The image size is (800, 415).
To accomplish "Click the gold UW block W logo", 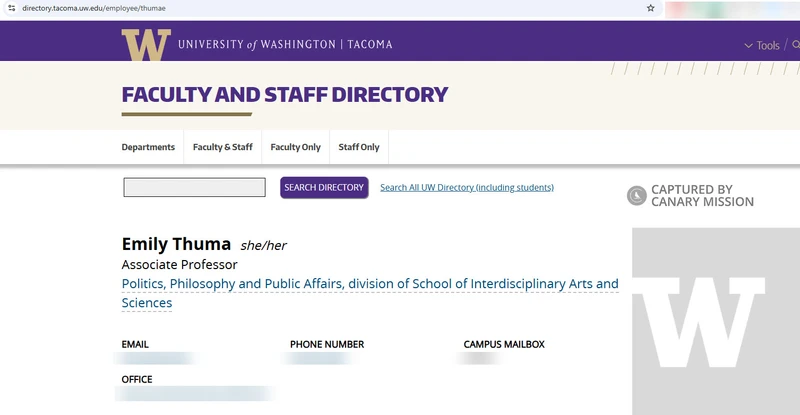I will click(x=146, y=45).
